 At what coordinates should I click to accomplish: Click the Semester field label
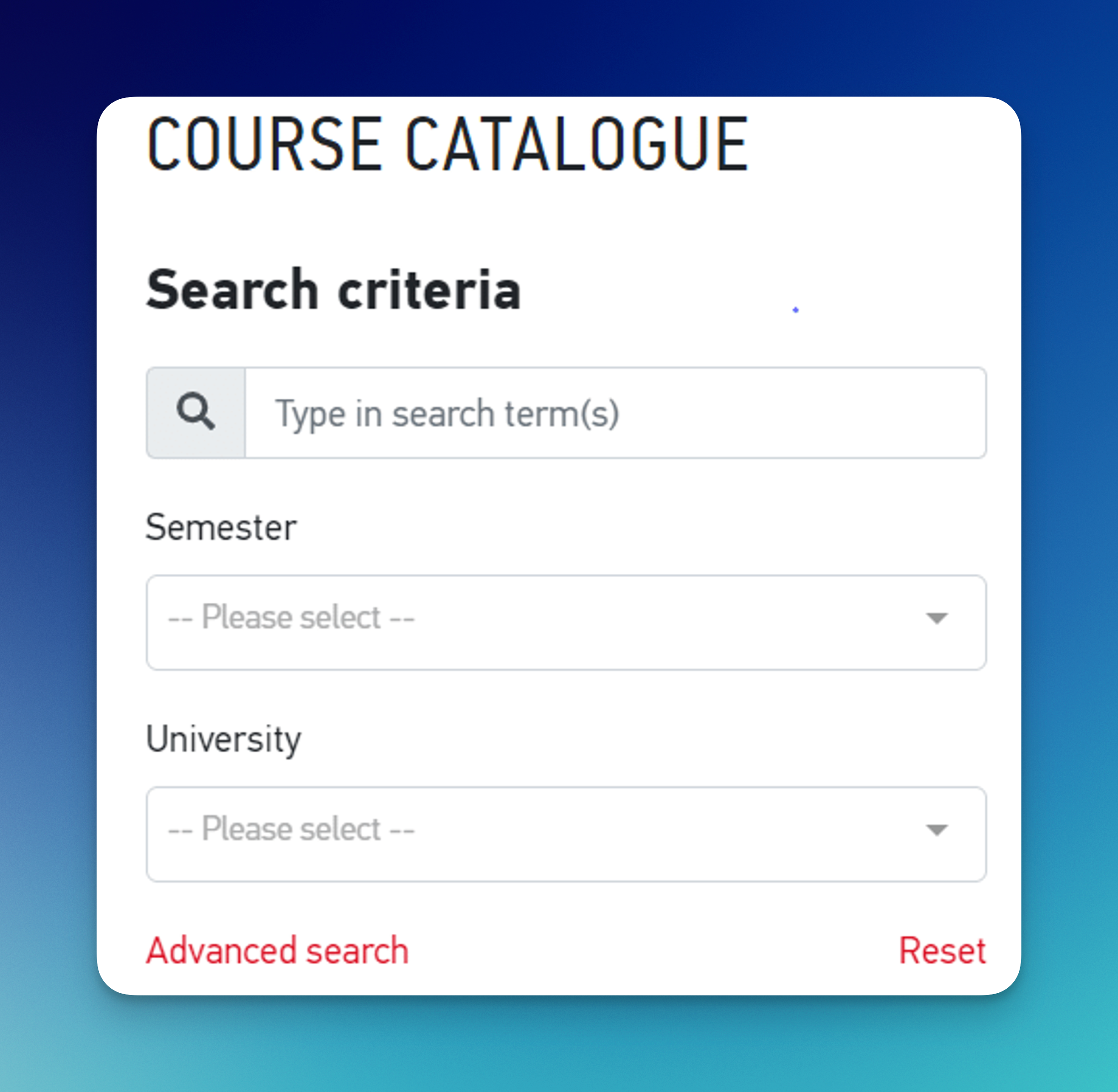pos(221,527)
